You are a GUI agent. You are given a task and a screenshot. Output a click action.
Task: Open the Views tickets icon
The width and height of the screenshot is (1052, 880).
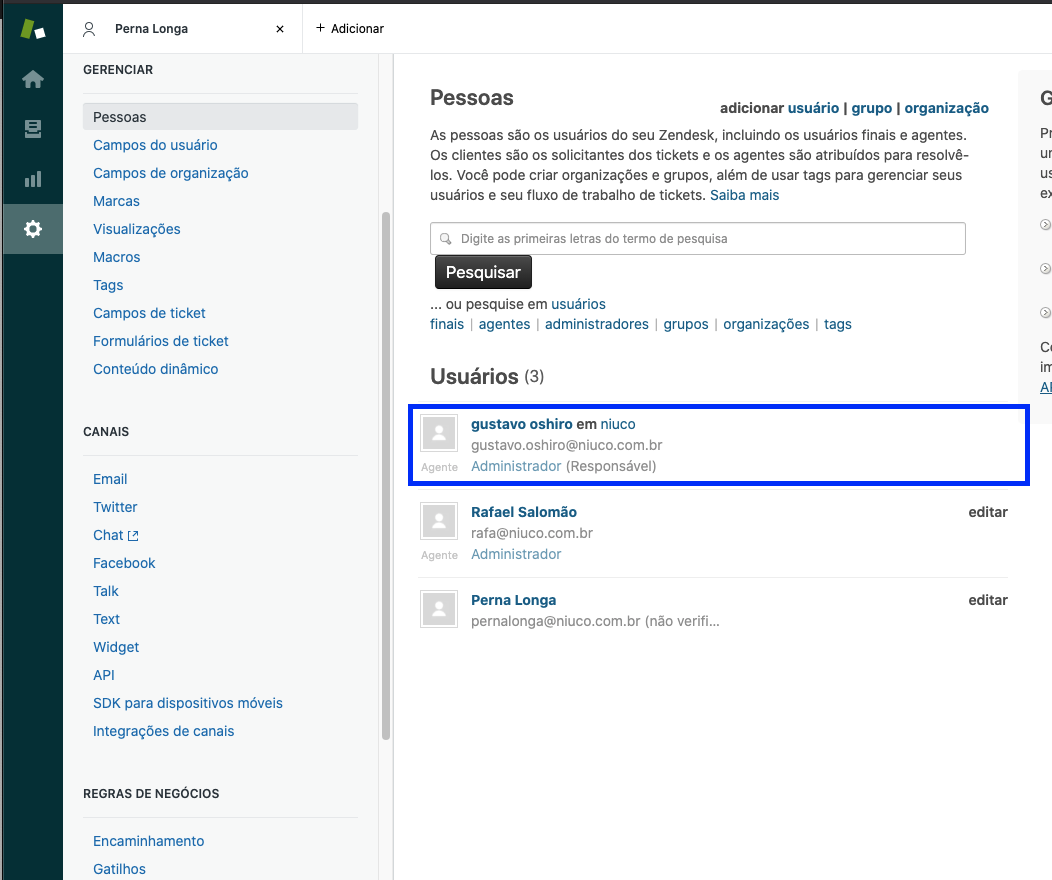point(32,129)
